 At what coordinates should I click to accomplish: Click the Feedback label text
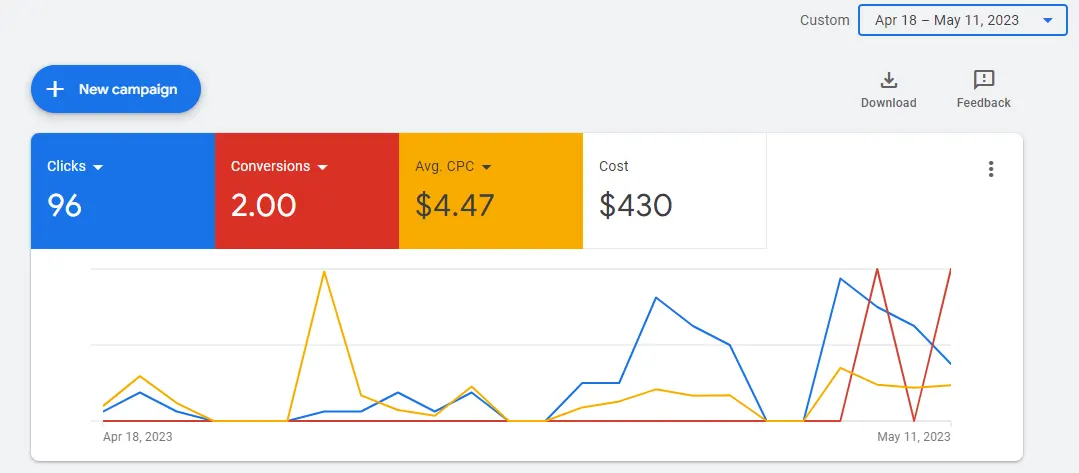[983, 103]
